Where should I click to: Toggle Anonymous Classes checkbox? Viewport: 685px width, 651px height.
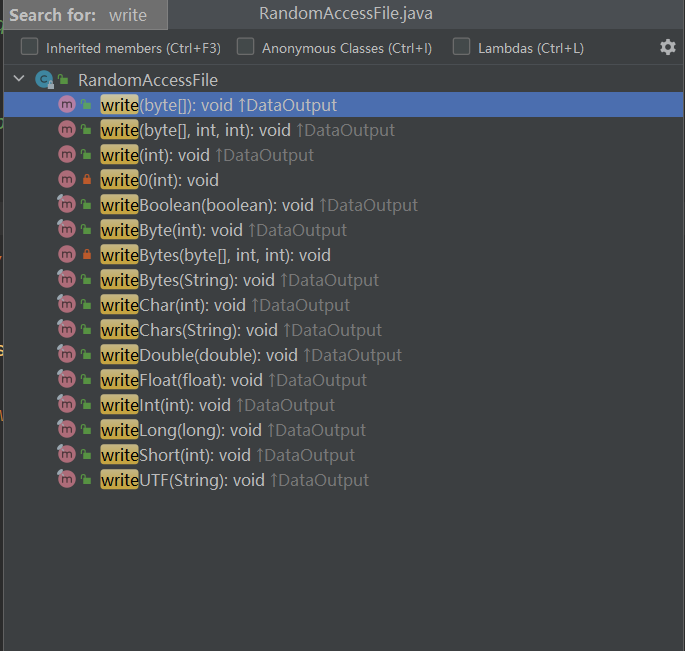tap(246, 47)
